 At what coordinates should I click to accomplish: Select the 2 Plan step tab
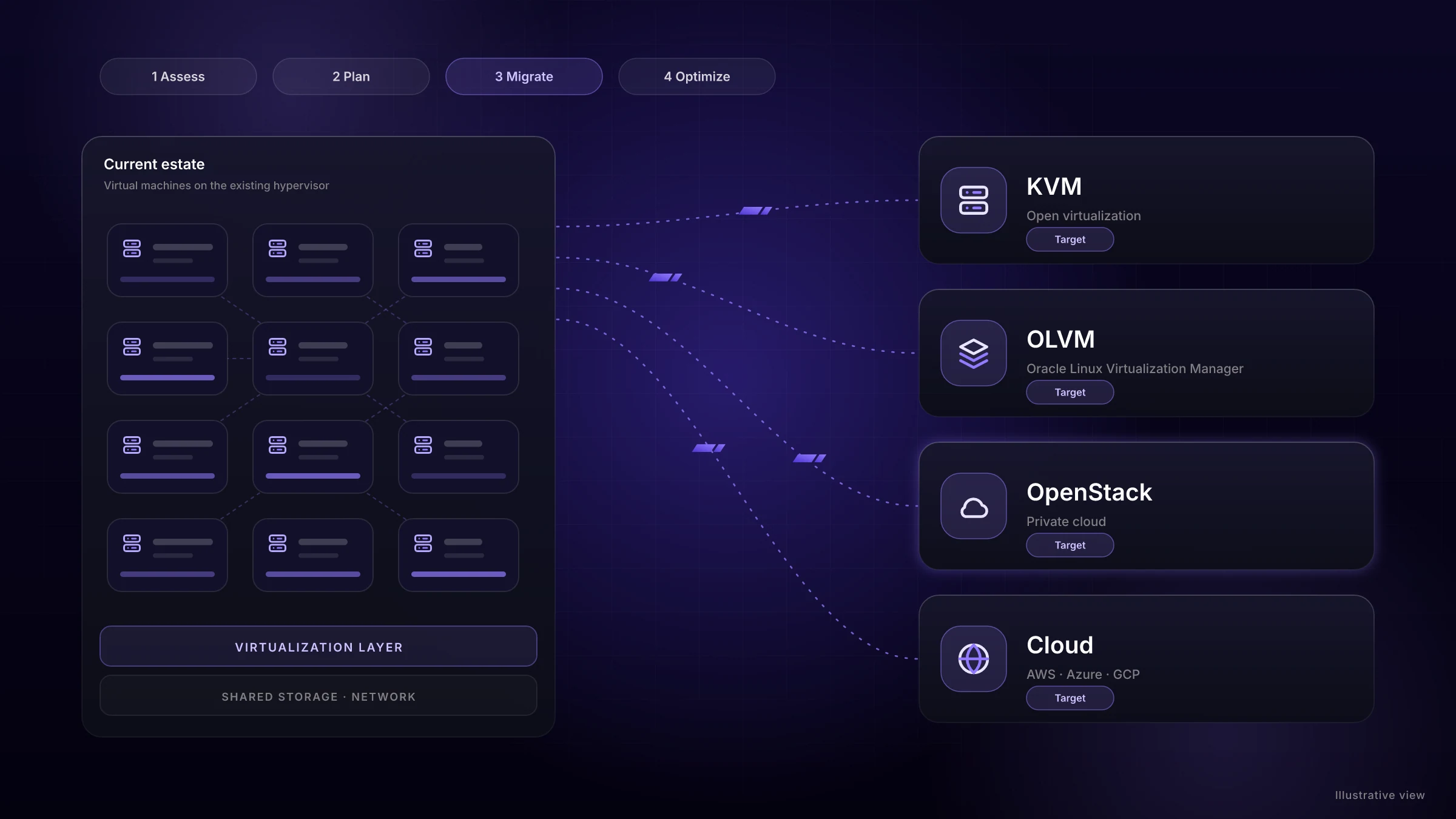point(351,76)
